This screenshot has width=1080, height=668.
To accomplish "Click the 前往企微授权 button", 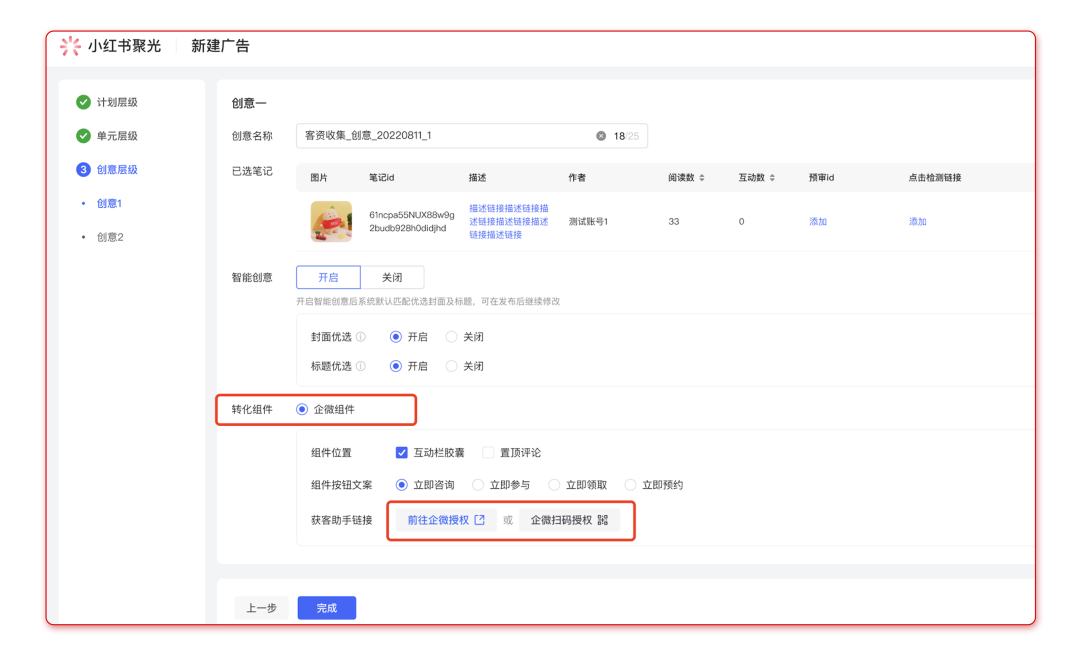I will [x=445, y=520].
